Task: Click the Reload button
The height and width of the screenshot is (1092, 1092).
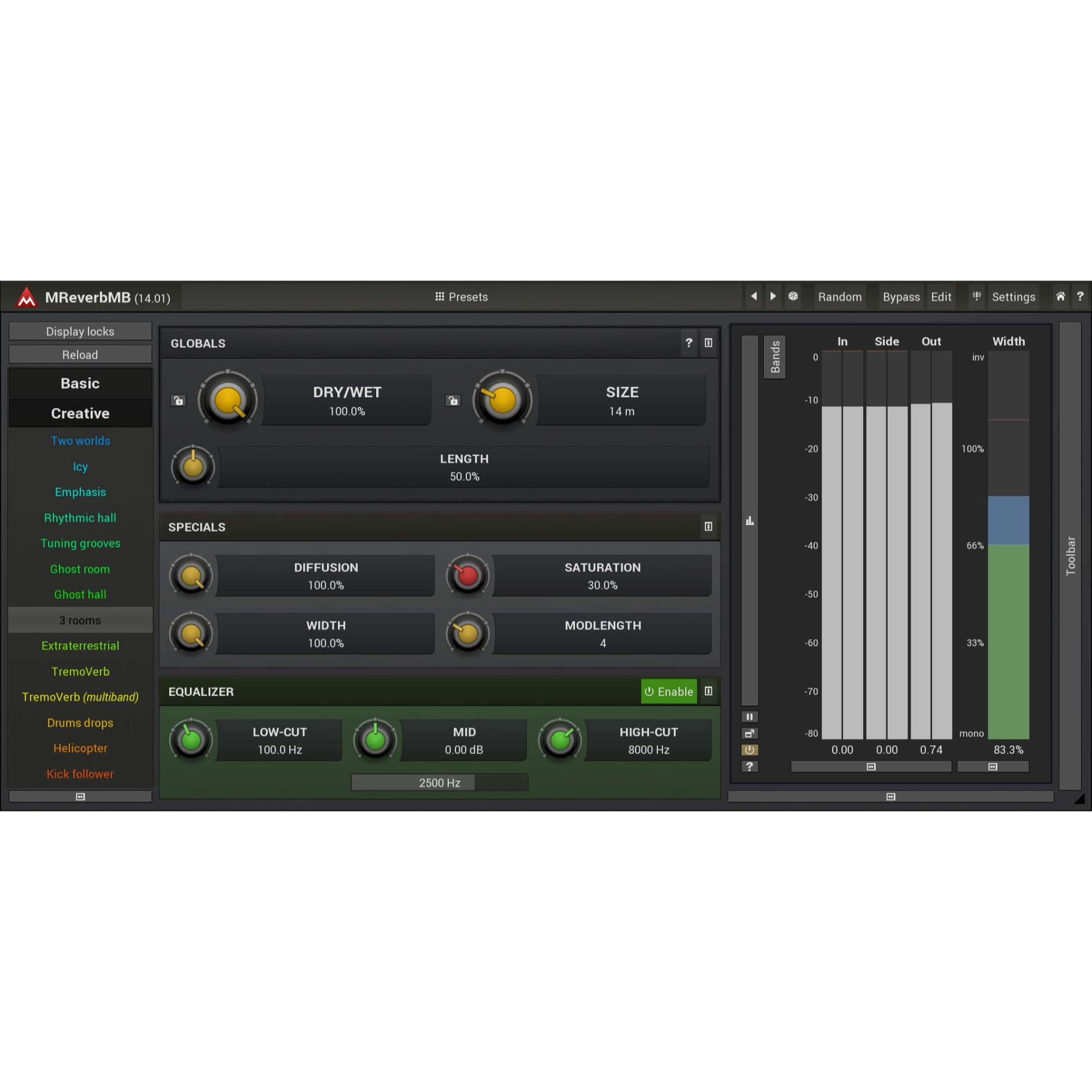Action: pyautogui.click(x=80, y=354)
